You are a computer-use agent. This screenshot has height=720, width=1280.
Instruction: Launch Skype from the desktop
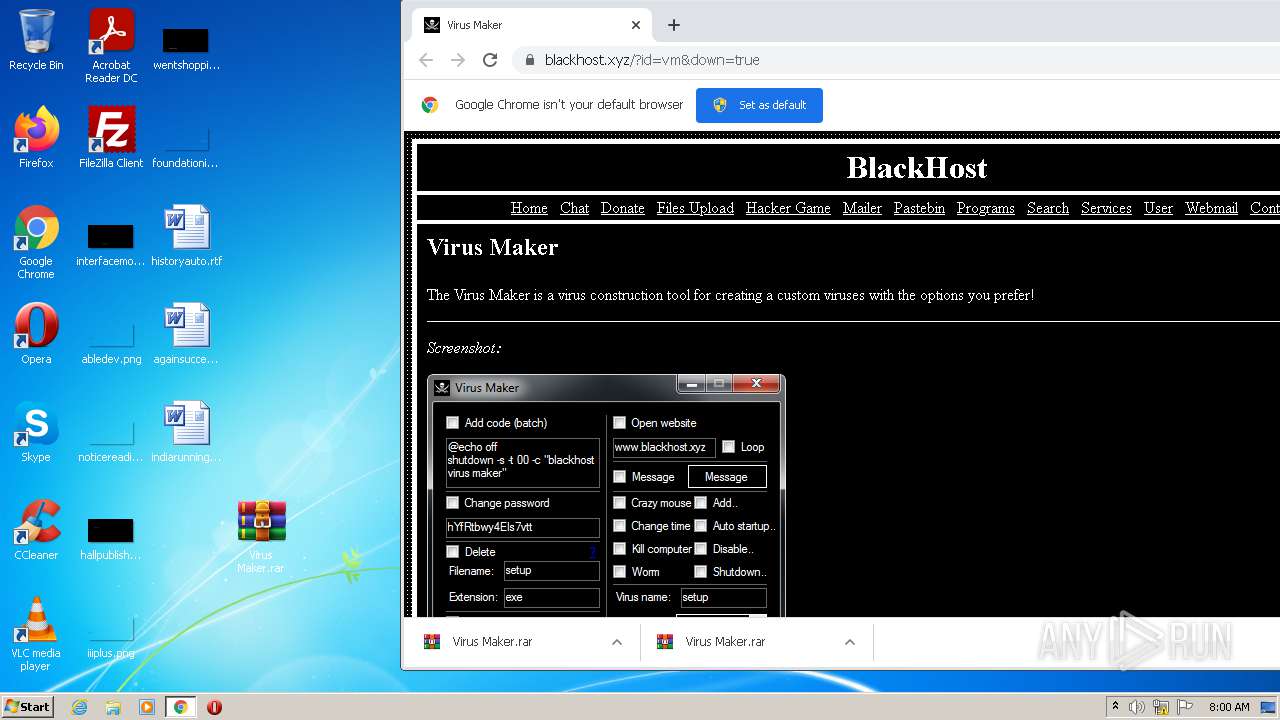(36, 432)
